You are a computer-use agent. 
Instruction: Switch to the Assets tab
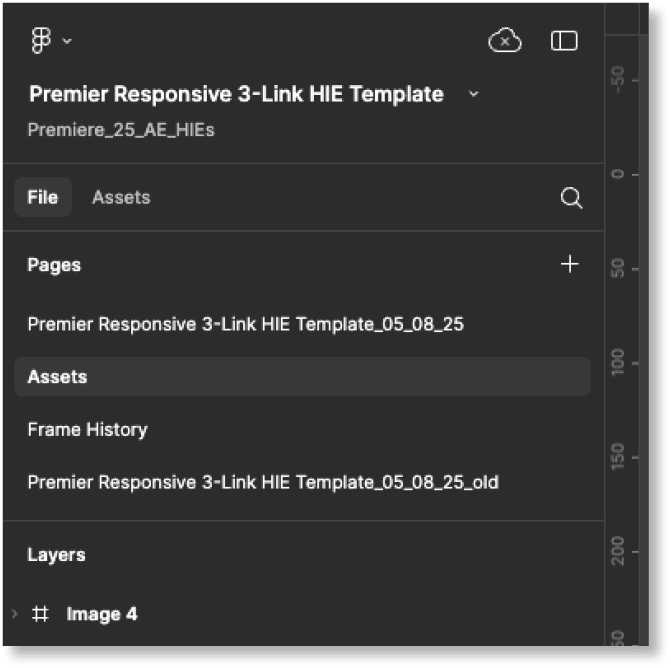[121, 198]
